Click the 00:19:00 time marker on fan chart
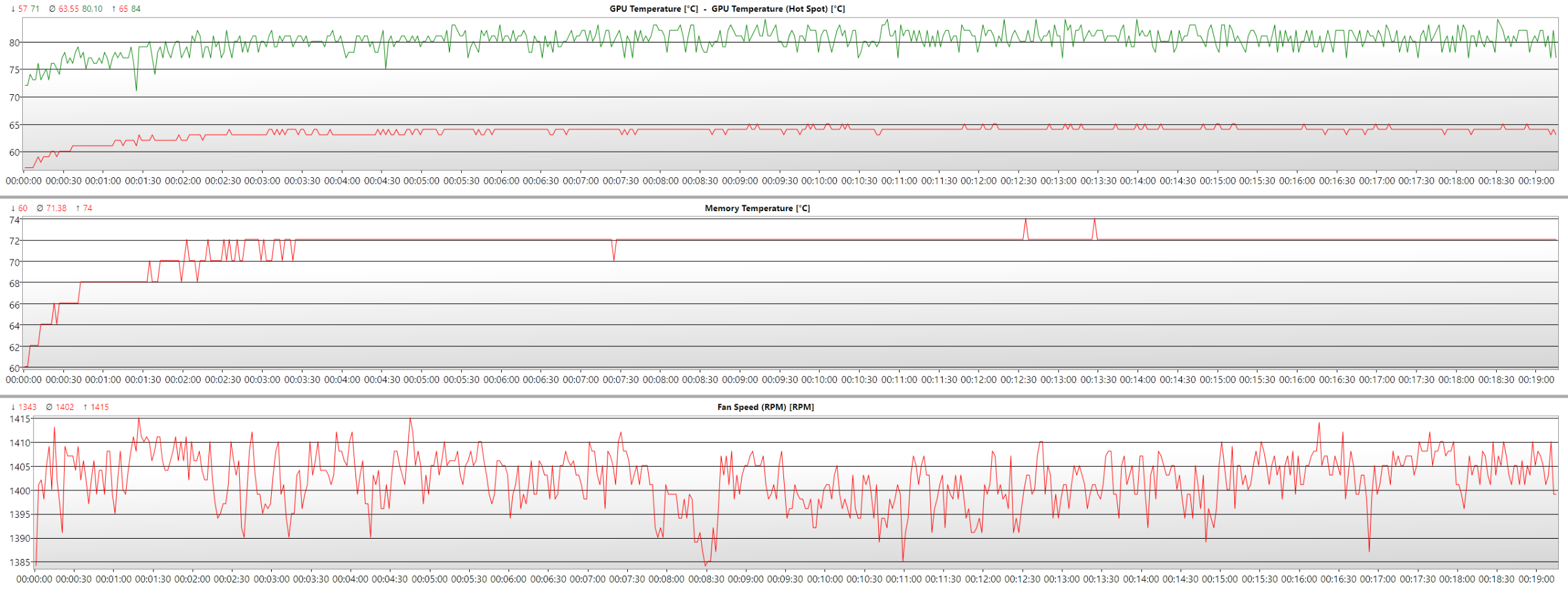 [x=1537, y=579]
